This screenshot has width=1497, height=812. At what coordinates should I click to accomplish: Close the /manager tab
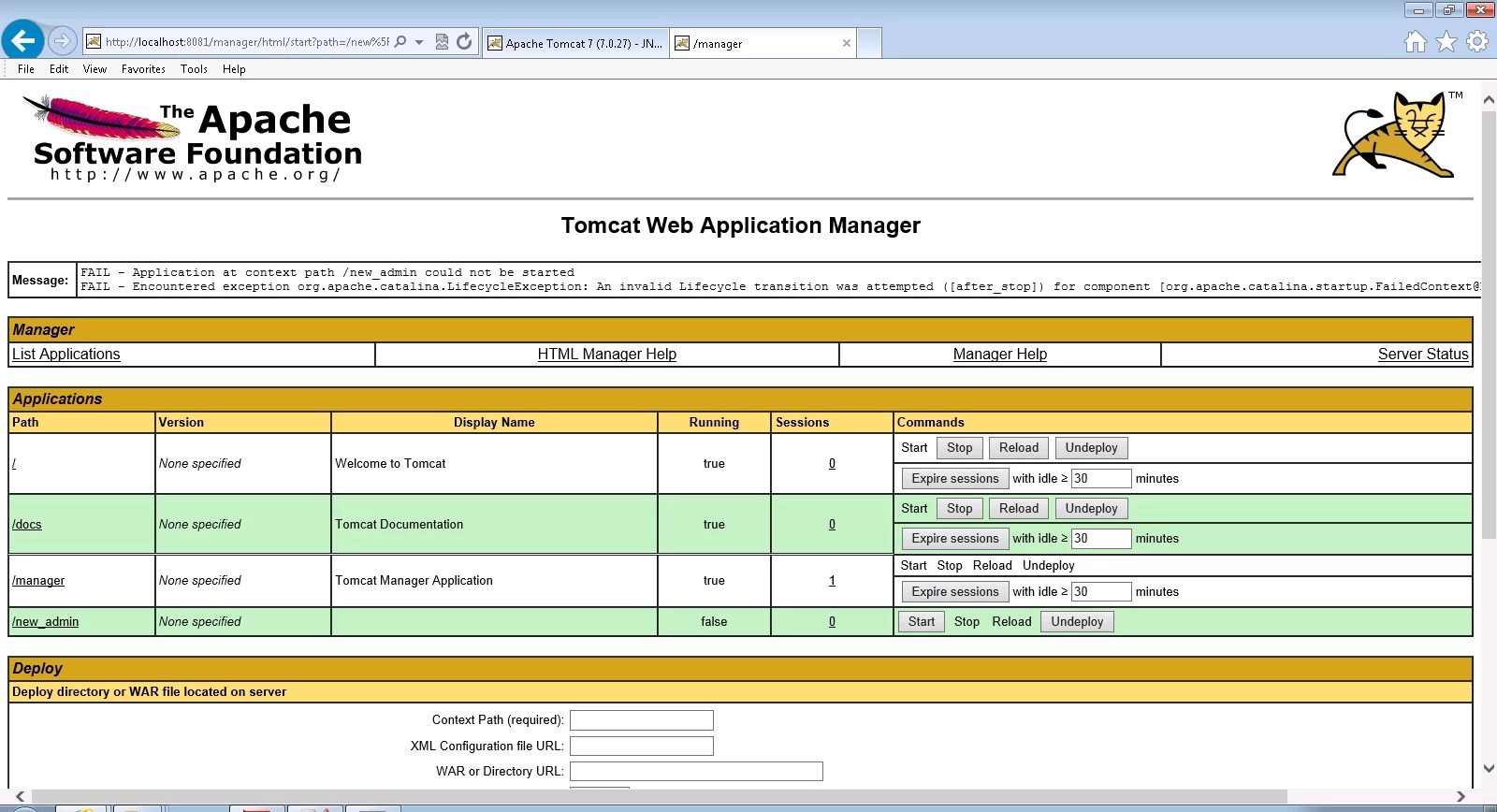(847, 43)
